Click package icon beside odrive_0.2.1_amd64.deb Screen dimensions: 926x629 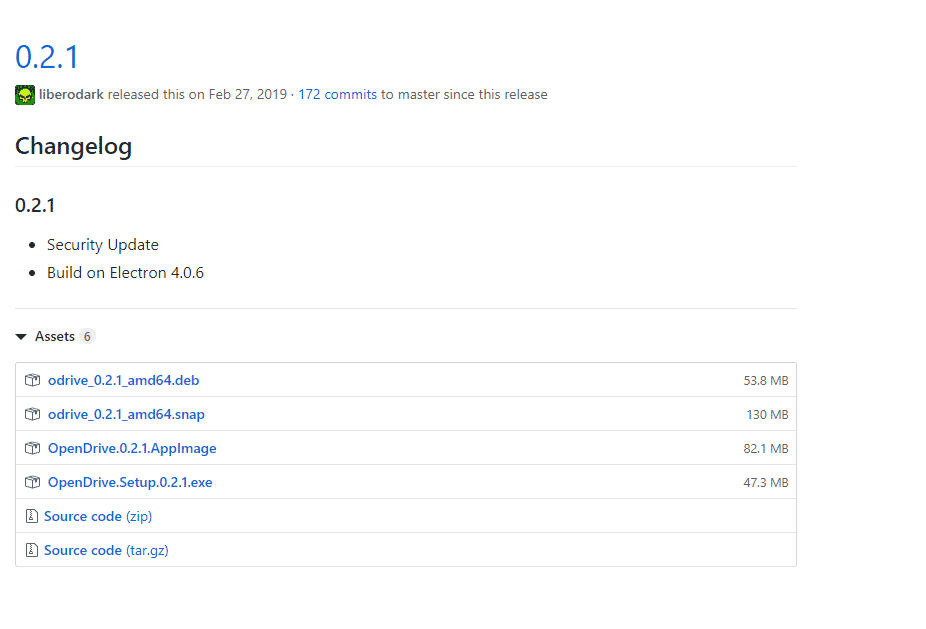(32, 380)
